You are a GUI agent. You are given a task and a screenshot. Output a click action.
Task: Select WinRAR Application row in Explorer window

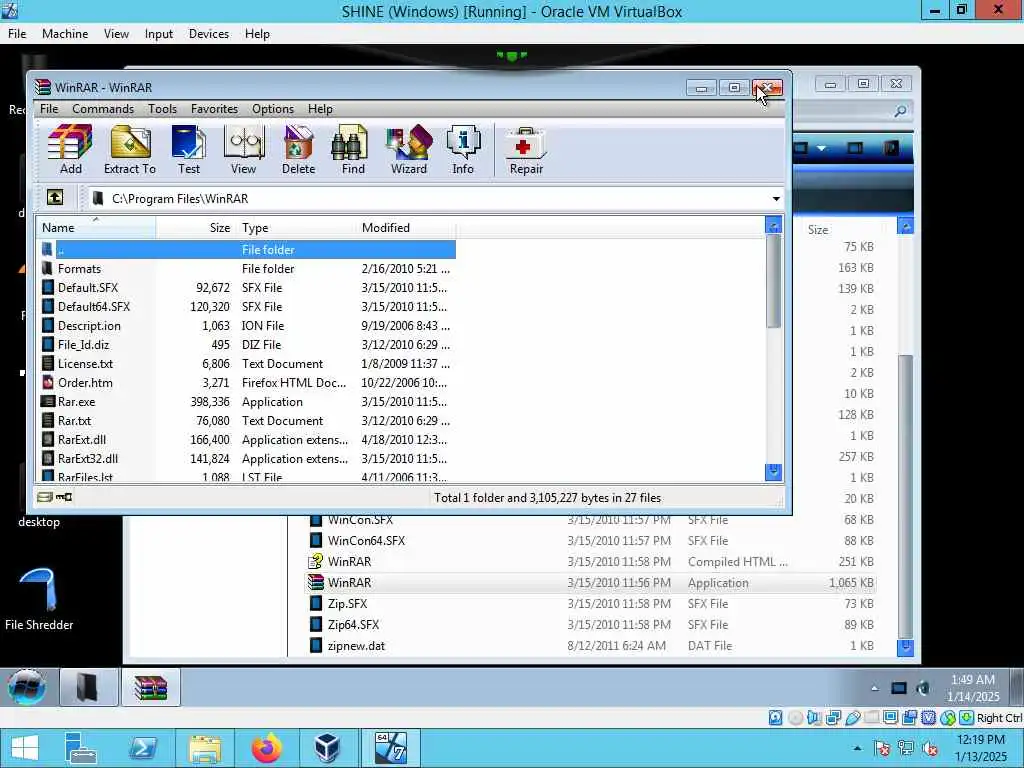(591, 583)
